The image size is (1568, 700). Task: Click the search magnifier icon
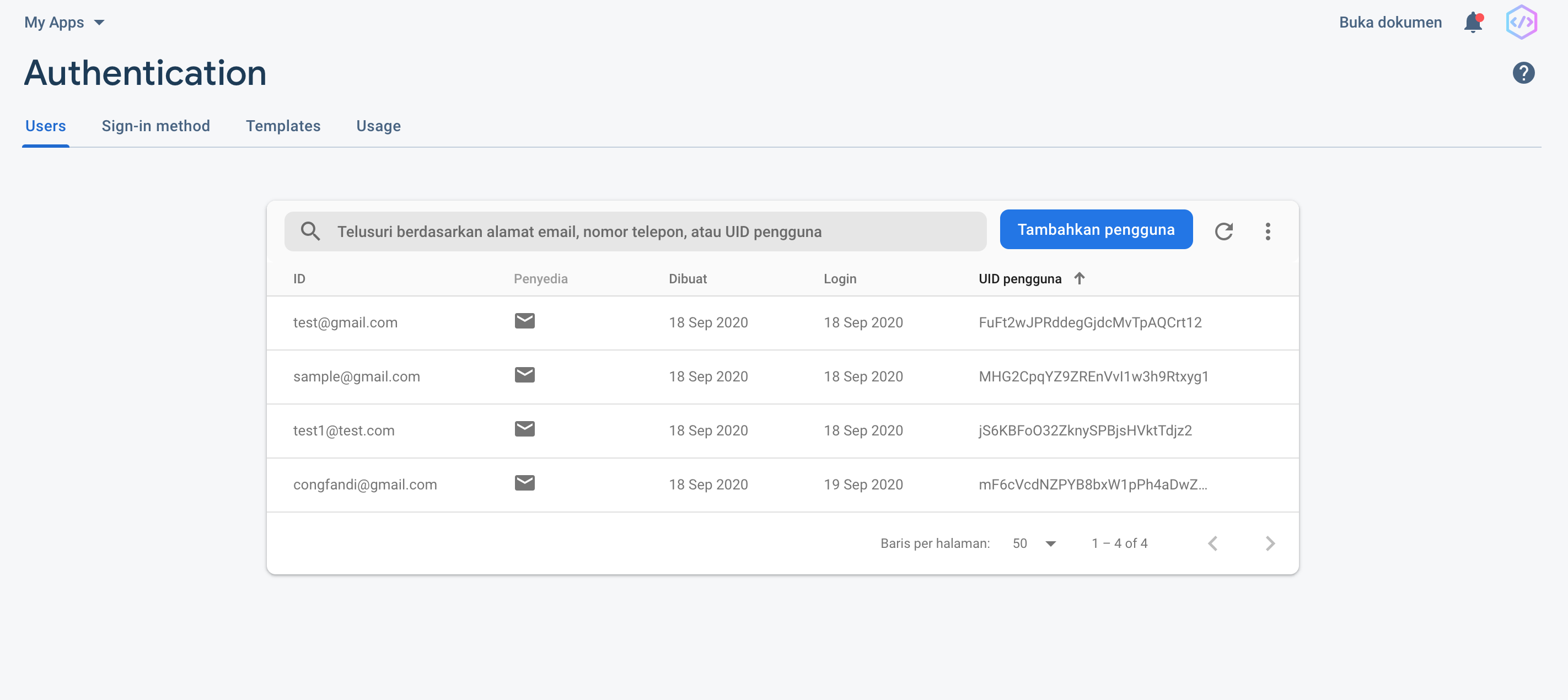tap(310, 231)
